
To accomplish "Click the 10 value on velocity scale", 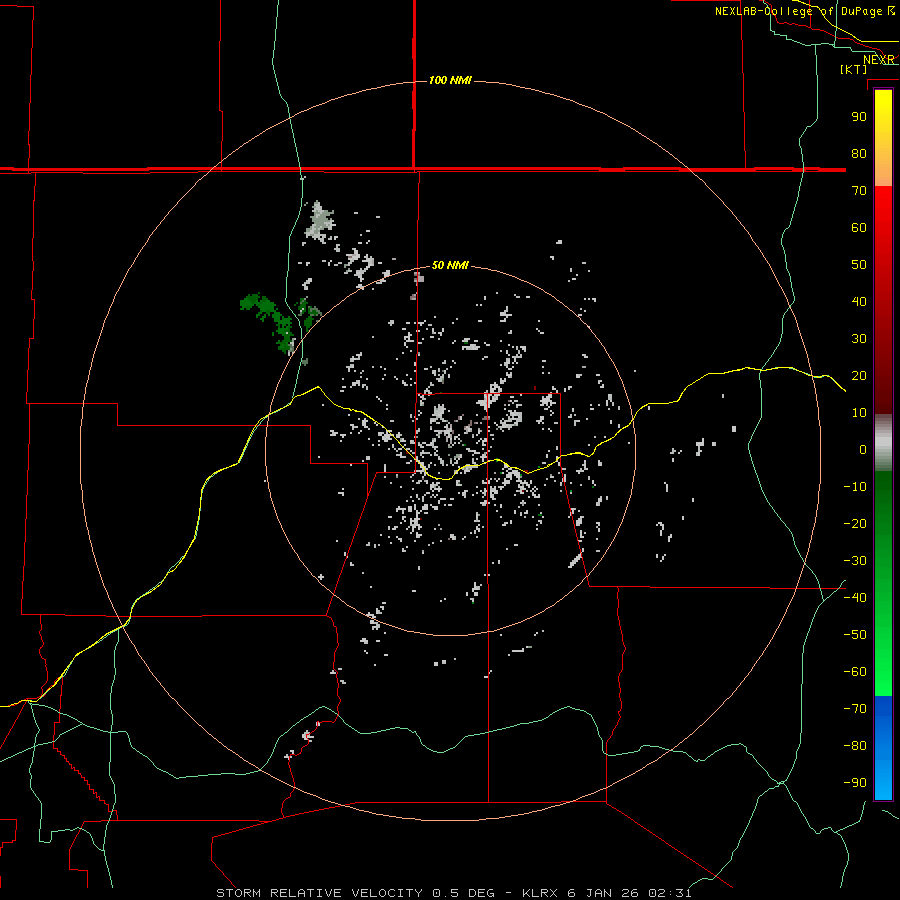I will coord(859,413).
